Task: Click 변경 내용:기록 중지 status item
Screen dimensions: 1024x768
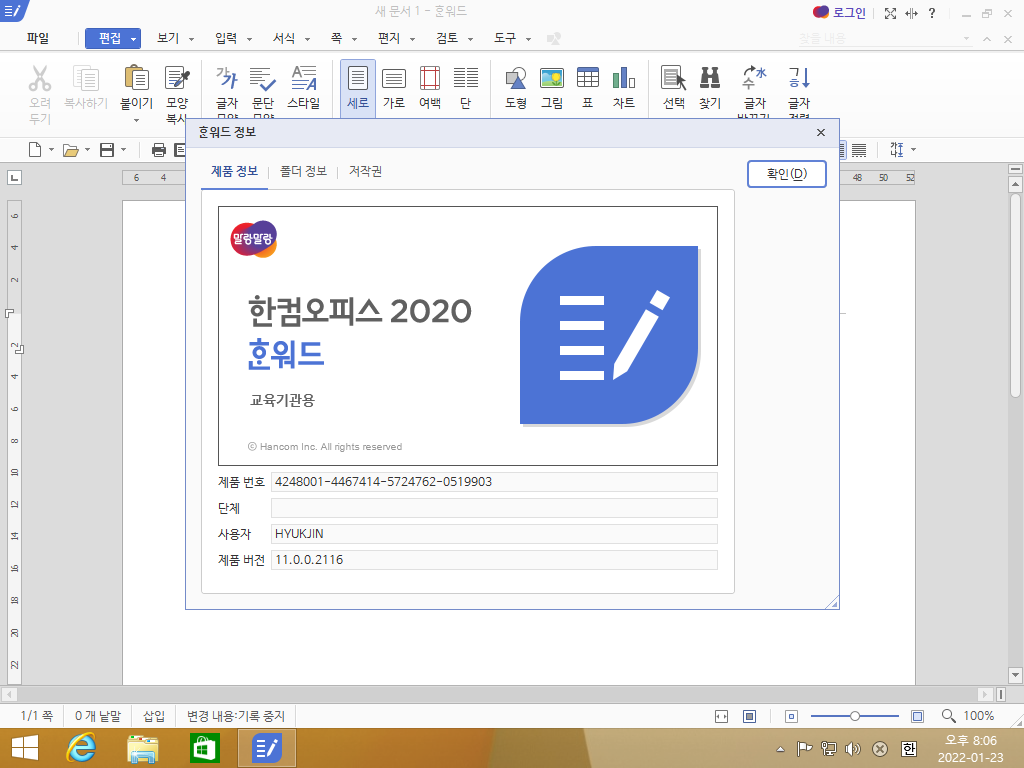Action: [236, 716]
